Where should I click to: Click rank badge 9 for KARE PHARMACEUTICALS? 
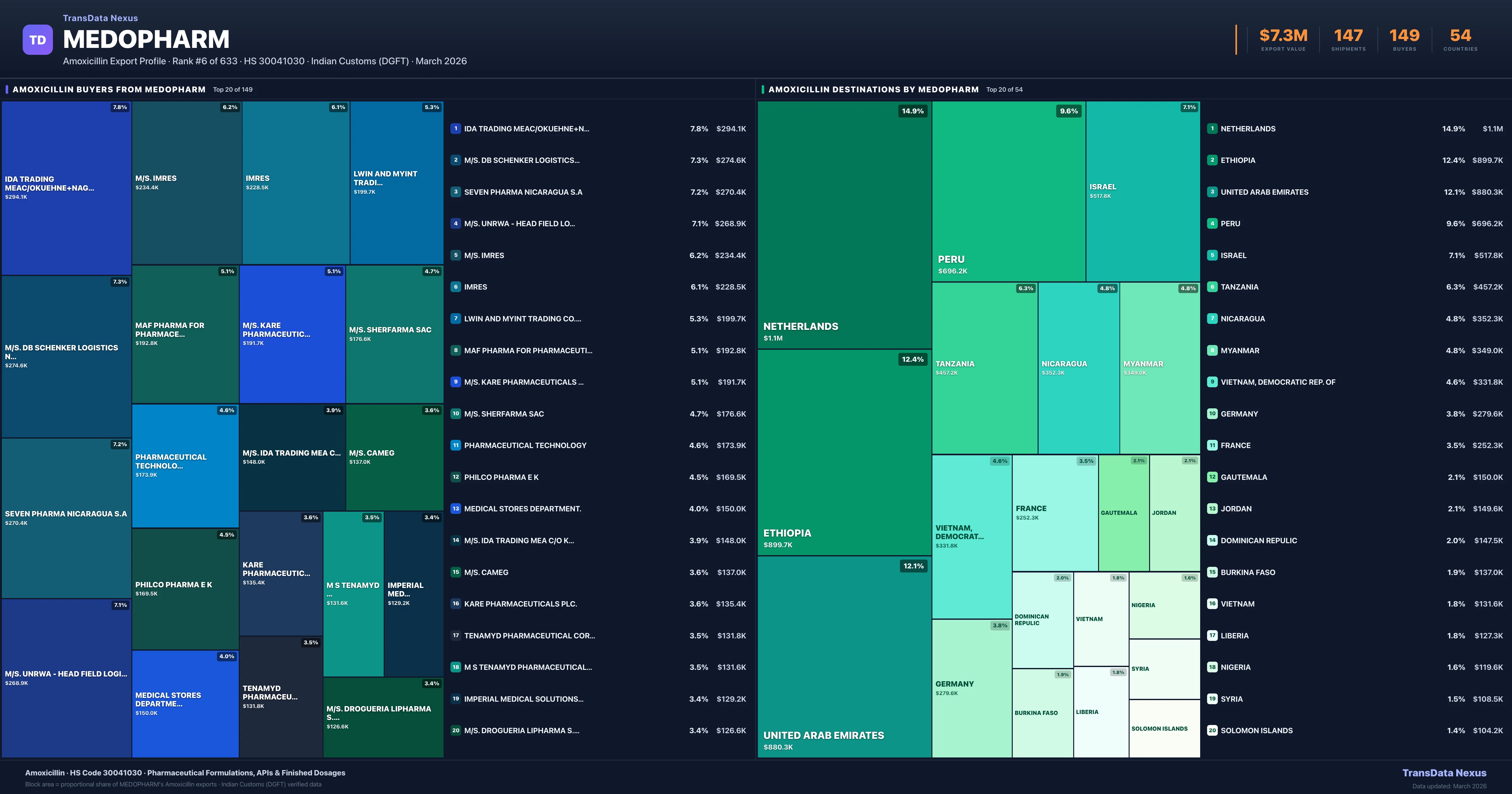455,382
